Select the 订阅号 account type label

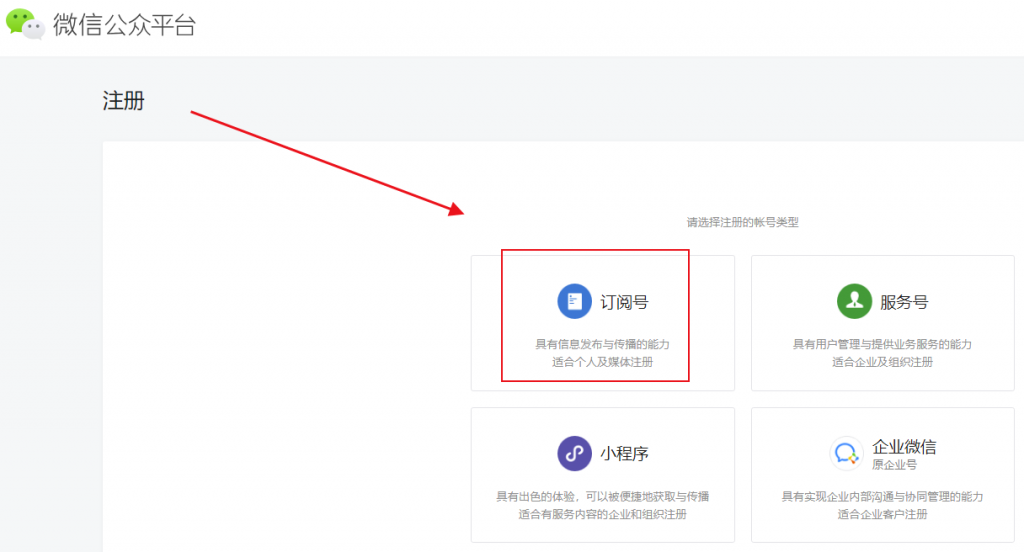pos(624,302)
